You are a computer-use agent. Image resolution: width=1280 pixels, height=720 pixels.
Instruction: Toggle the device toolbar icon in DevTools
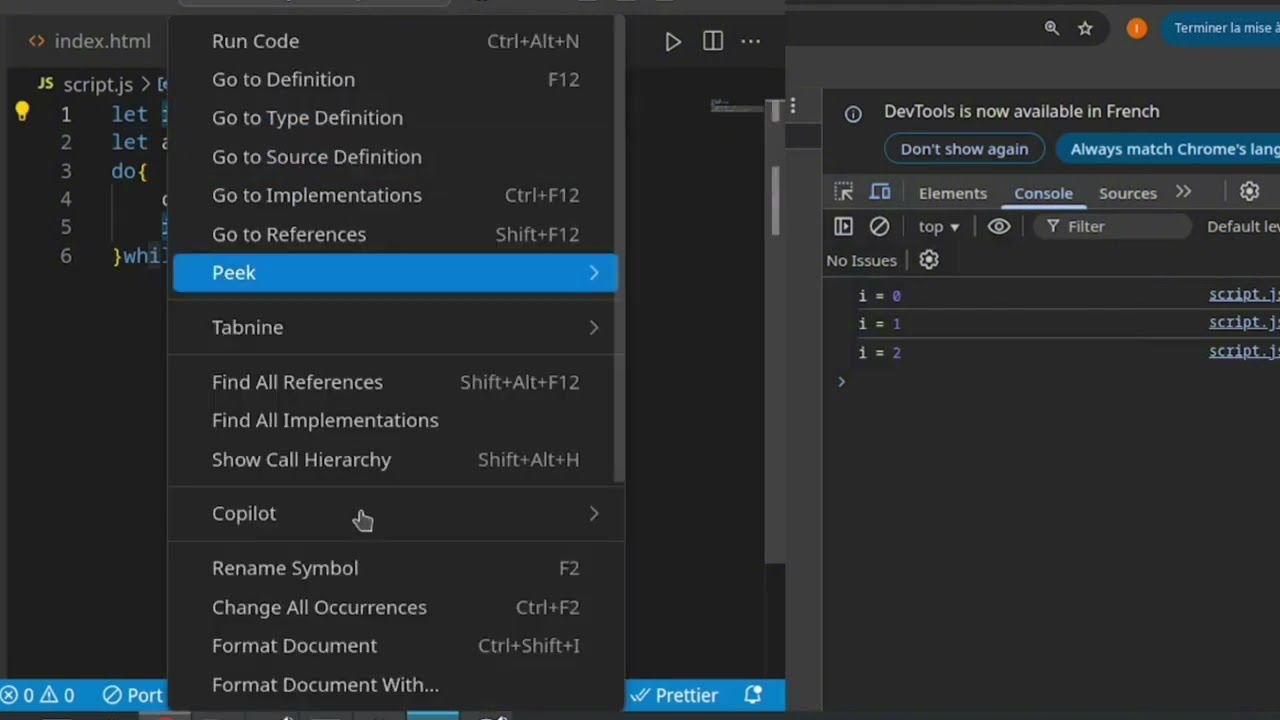(x=880, y=192)
